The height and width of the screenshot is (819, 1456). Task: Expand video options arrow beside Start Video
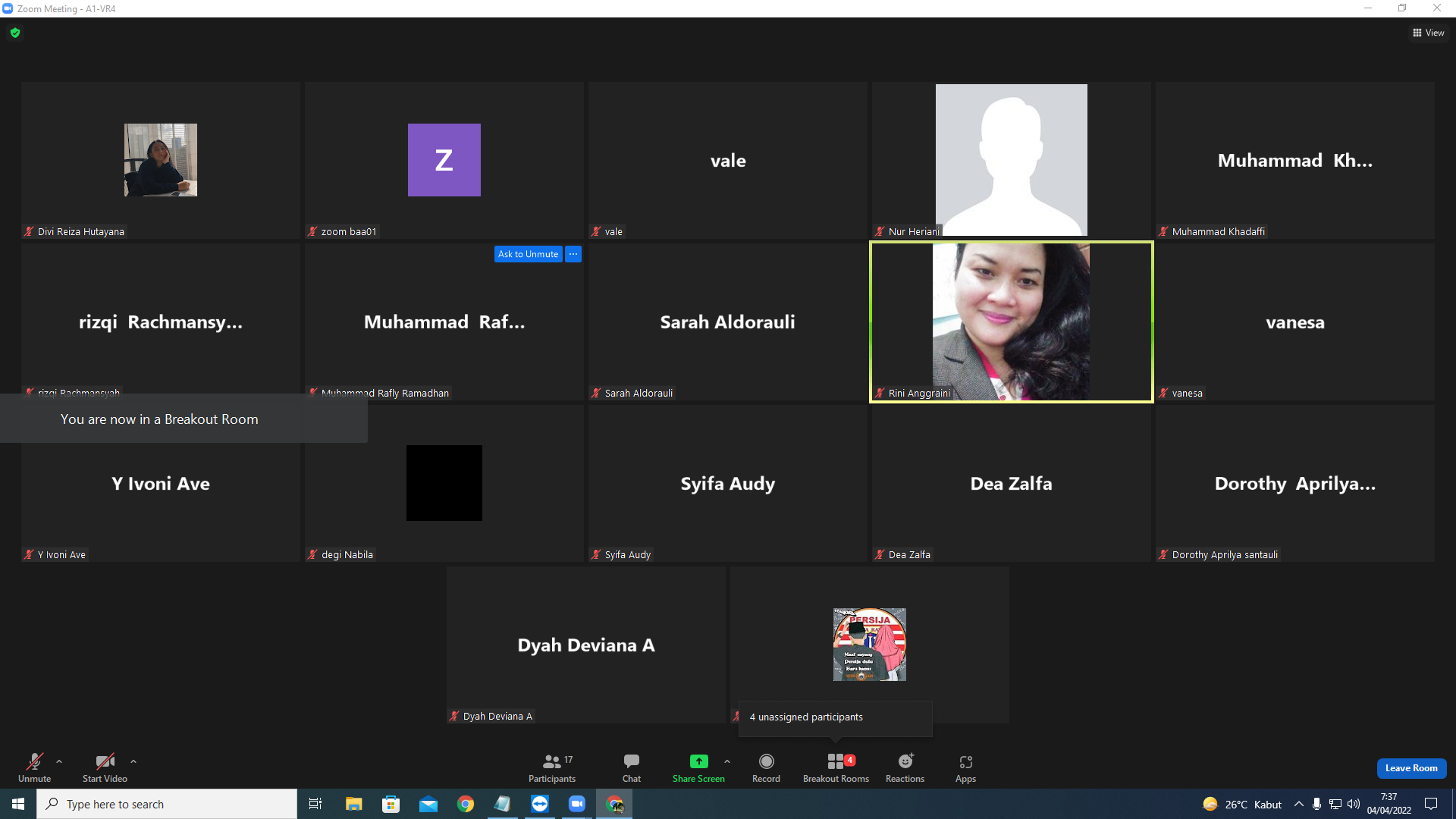point(133,761)
